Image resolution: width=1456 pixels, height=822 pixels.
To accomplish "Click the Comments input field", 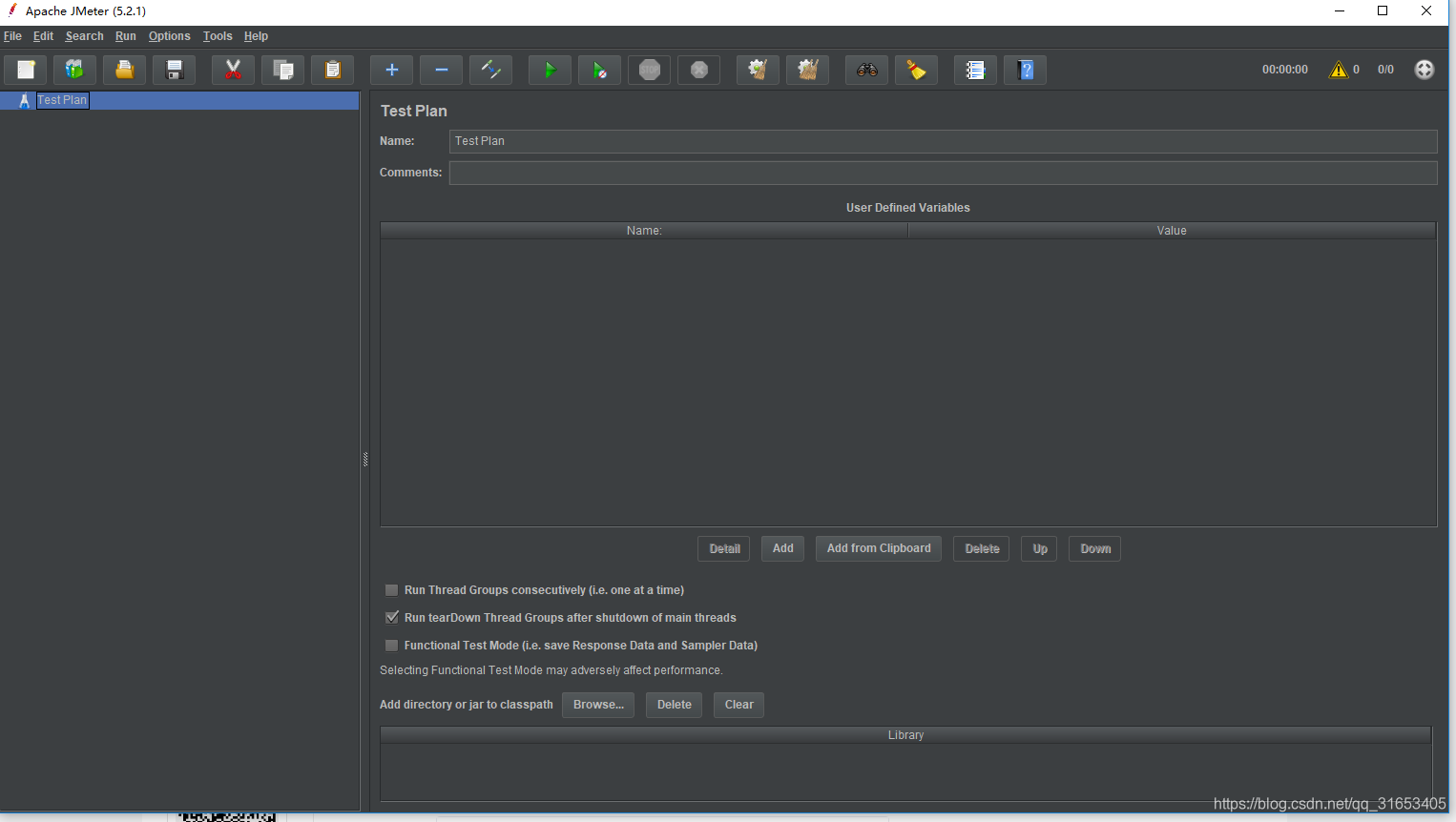I will coord(944,173).
